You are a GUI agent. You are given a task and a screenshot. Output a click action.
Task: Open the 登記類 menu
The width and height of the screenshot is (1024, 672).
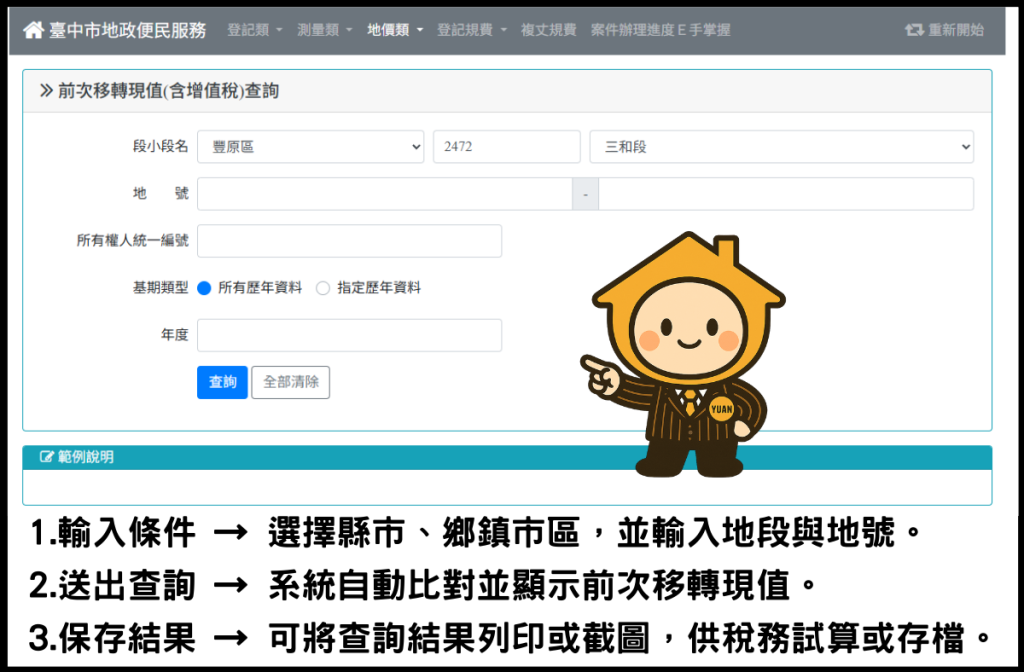tap(254, 30)
